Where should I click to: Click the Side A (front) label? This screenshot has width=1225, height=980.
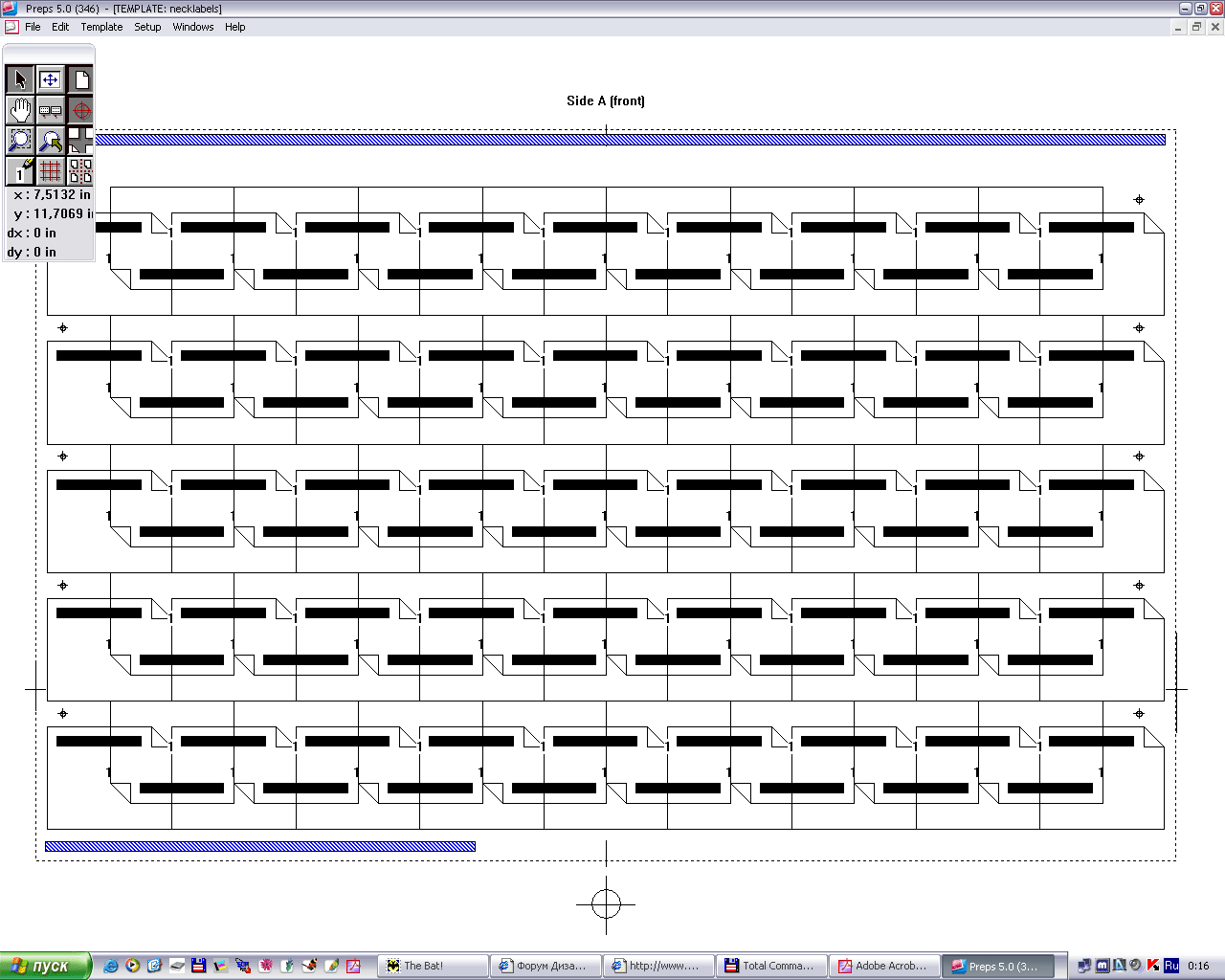606,100
